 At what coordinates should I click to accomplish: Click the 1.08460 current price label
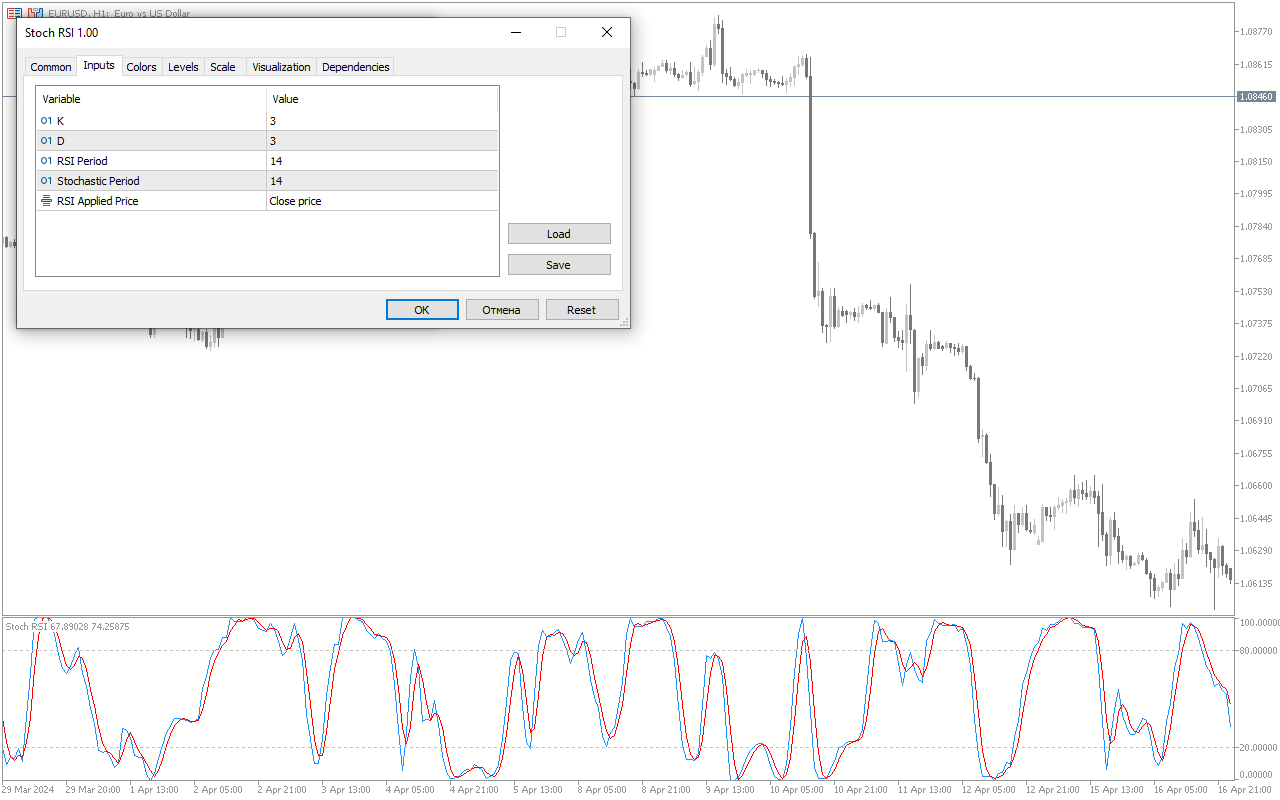pyautogui.click(x=1256, y=97)
